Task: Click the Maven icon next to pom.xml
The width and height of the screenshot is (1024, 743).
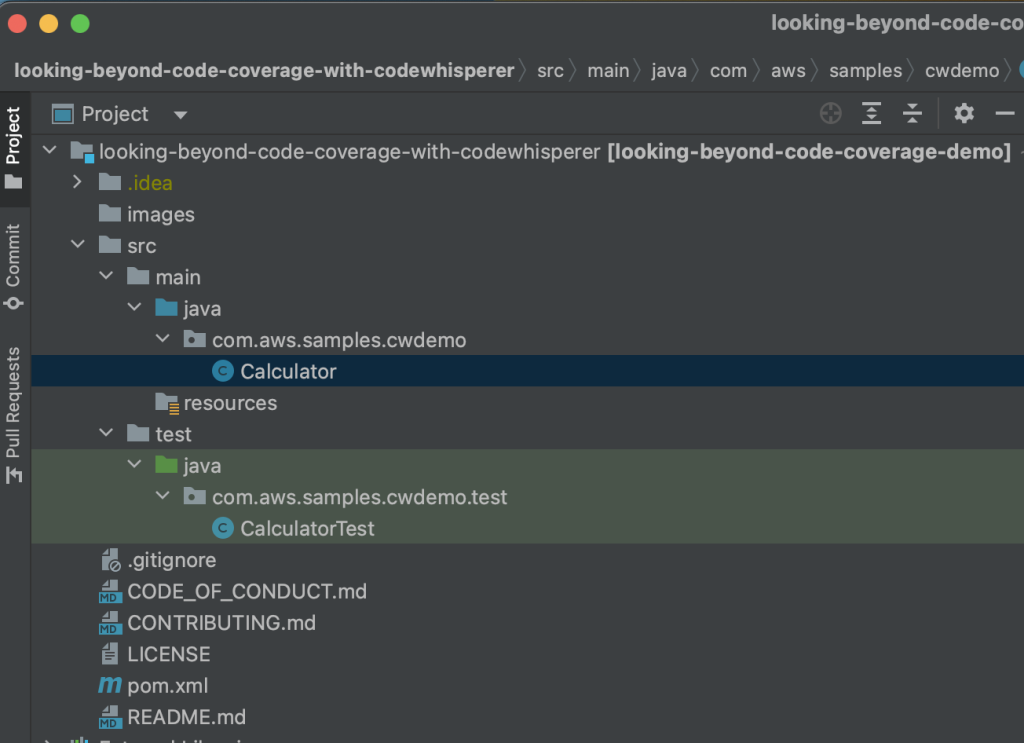Action: pos(110,686)
